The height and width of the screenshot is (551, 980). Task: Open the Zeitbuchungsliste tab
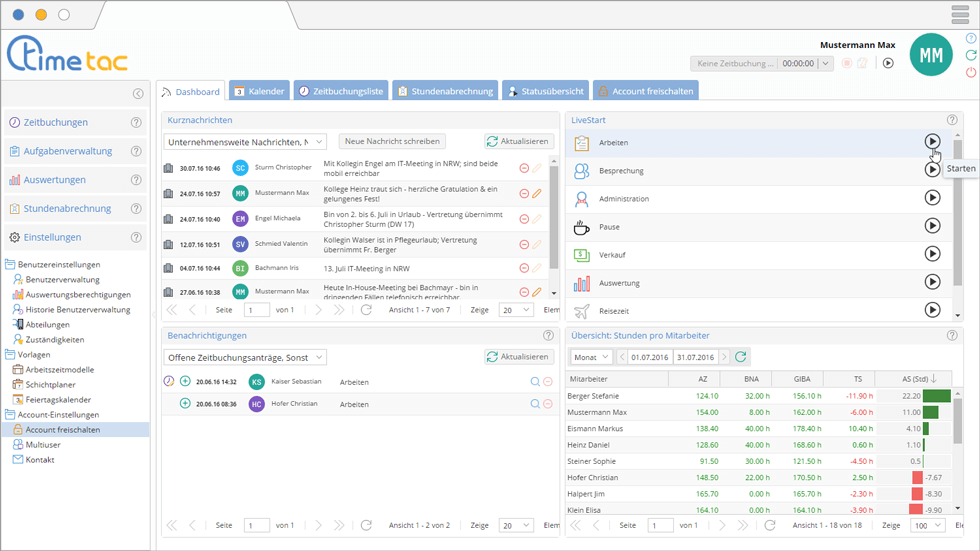coord(340,91)
